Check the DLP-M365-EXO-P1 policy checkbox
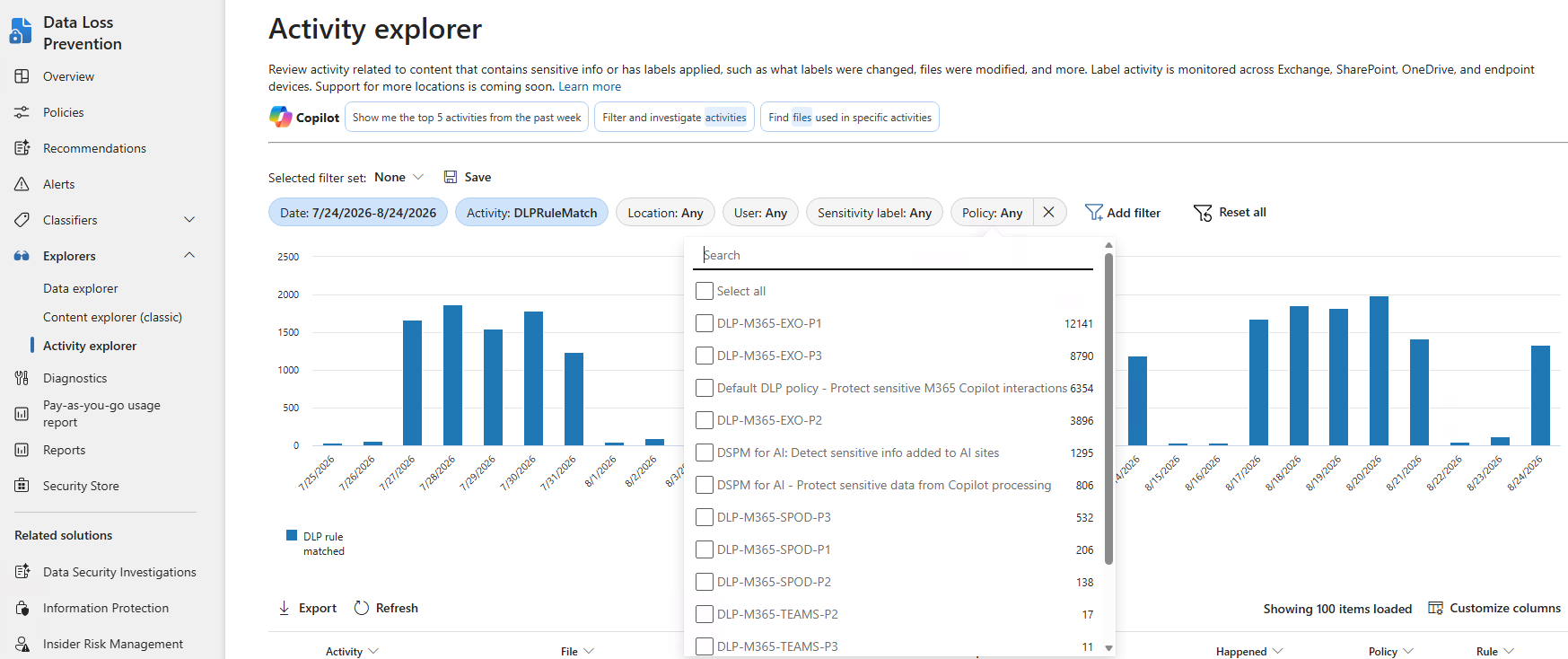This screenshot has width=1568, height=659. [x=705, y=323]
